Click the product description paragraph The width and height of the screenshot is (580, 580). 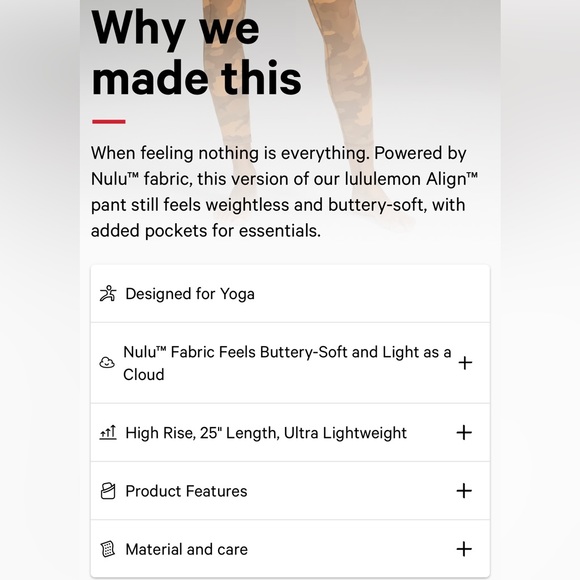pyautogui.click(x=284, y=192)
